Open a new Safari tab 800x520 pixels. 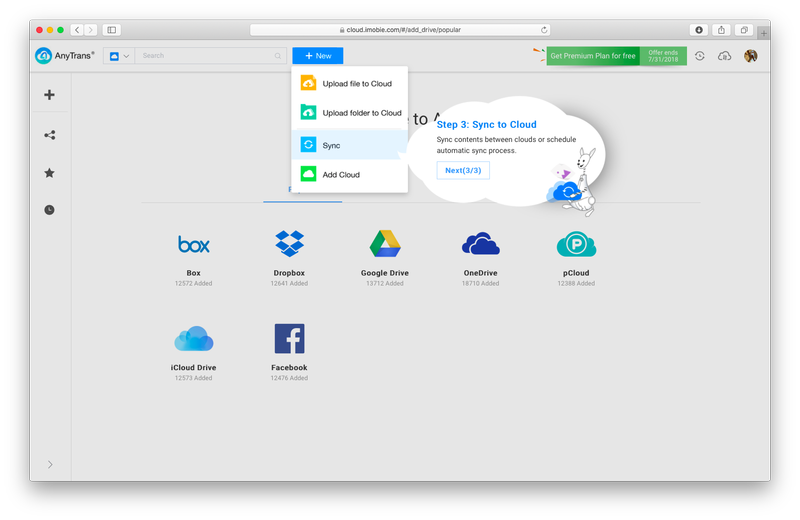[x=764, y=33]
